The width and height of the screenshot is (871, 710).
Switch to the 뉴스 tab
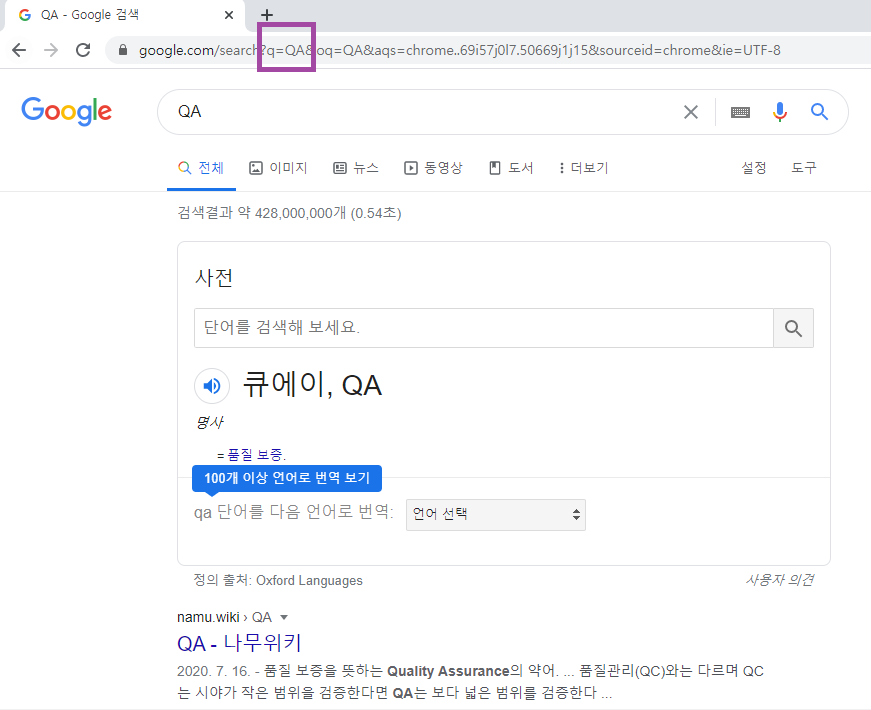pyautogui.click(x=356, y=168)
